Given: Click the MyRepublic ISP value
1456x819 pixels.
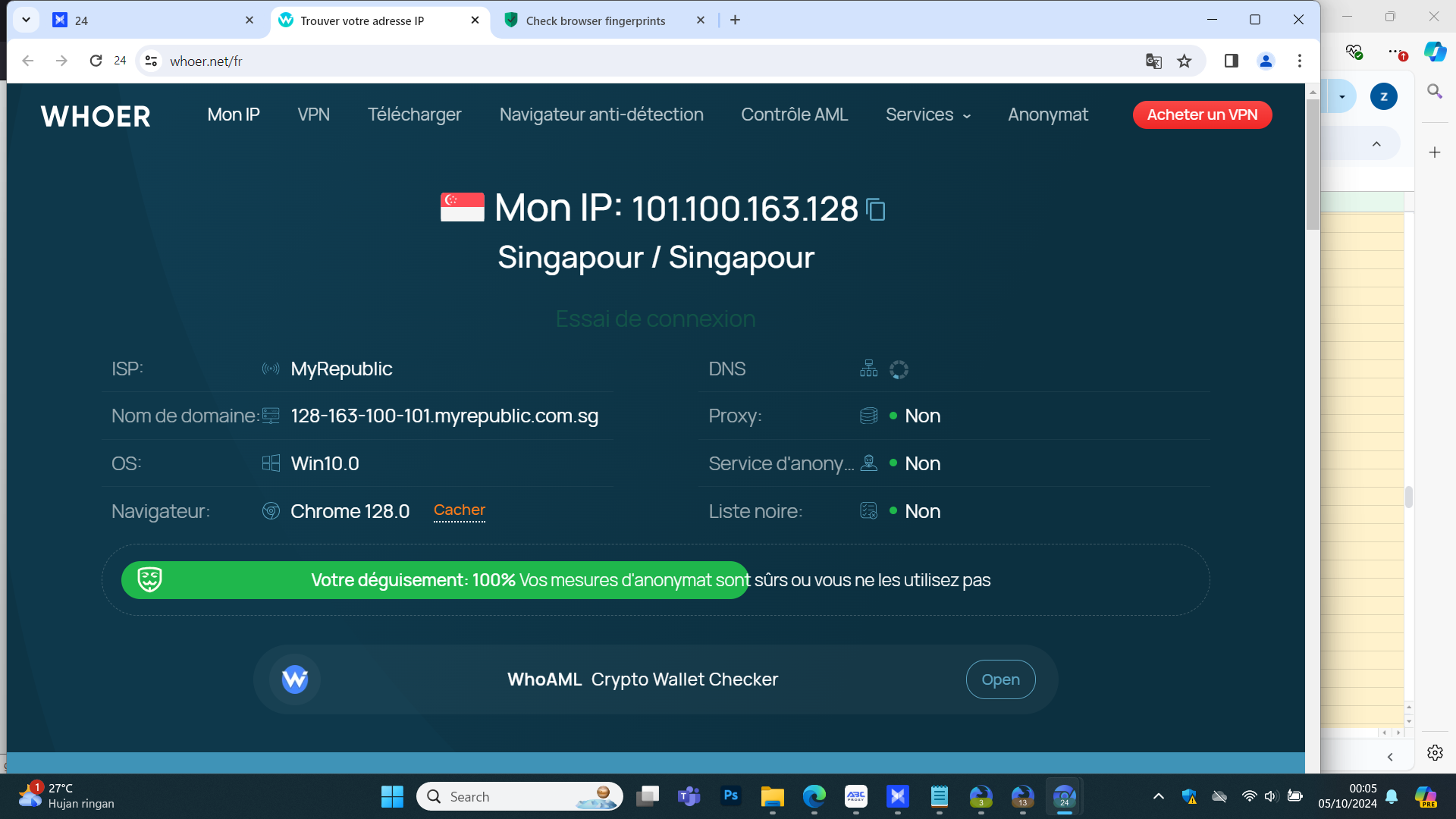Looking at the screenshot, I should pos(341,369).
